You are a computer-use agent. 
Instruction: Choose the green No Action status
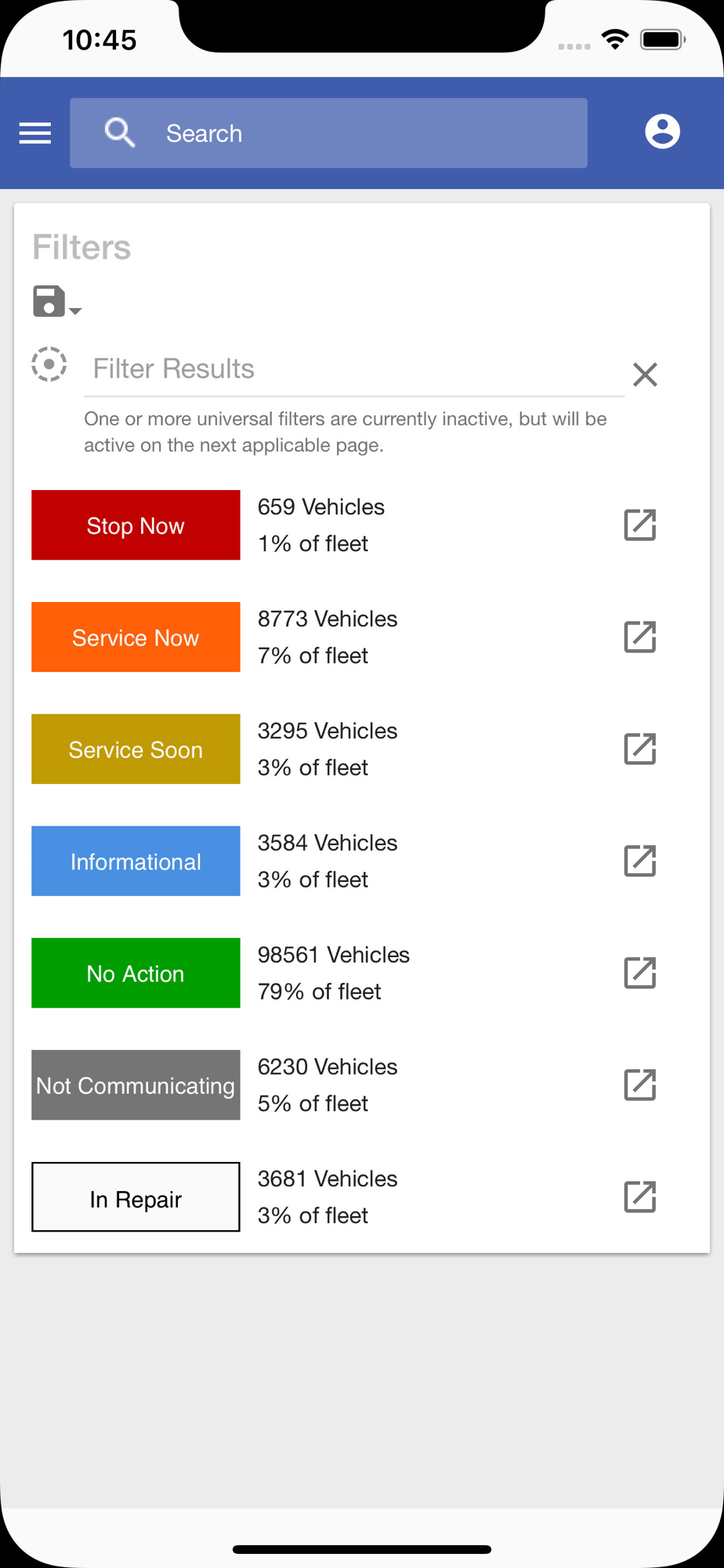(136, 974)
